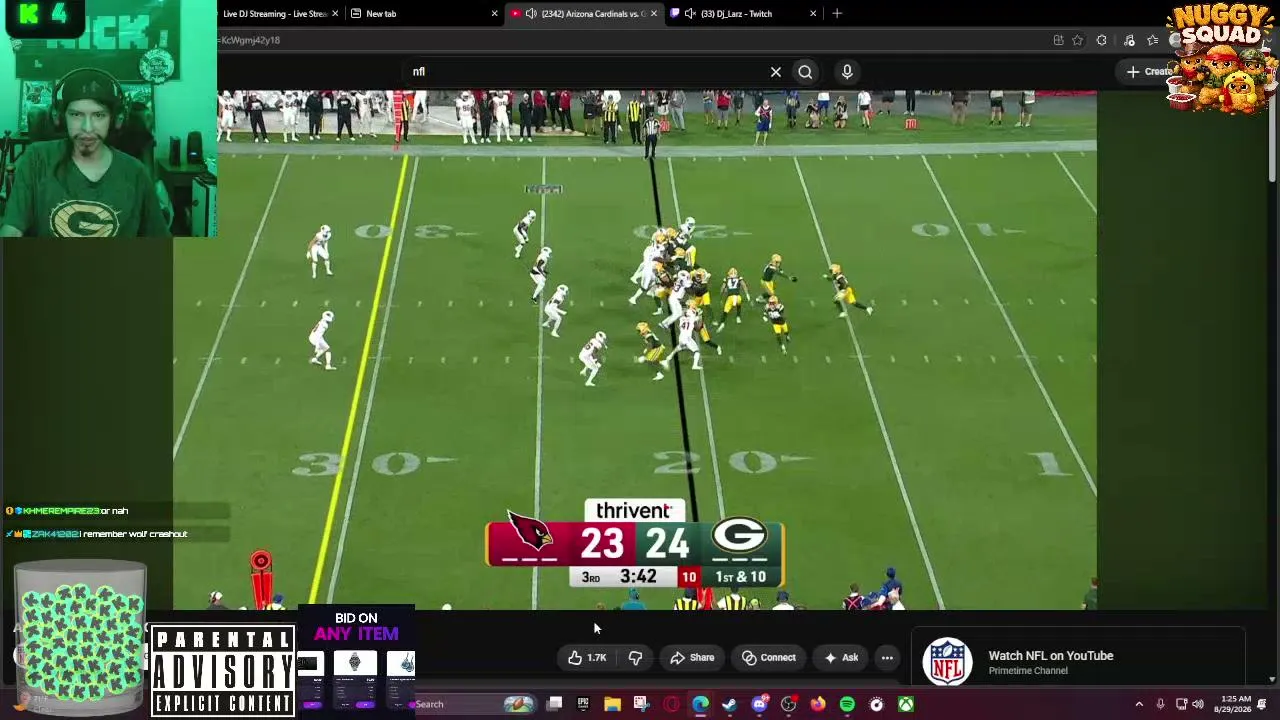Close the DJ_Larz Twitch tab
The image size is (1280, 720).
tap(813, 14)
